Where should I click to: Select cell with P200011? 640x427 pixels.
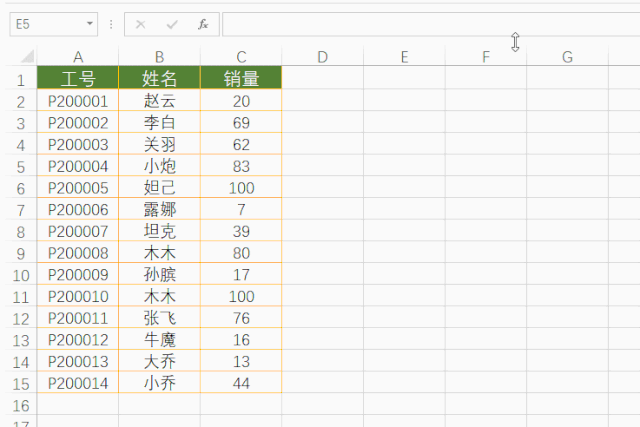78,317
